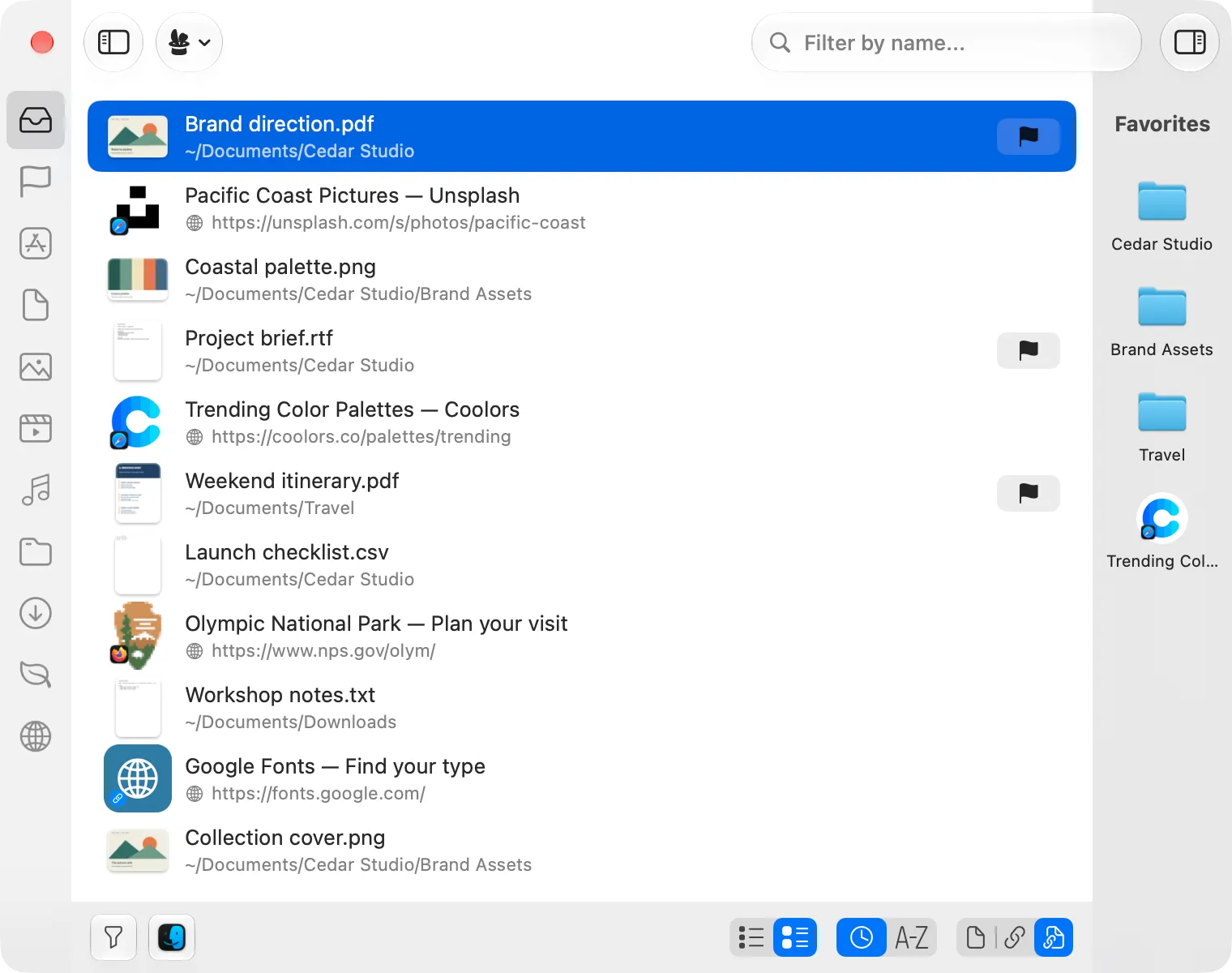Select Google Fonts — Find your type
Screen dimensions: 1232x973
coord(582,778)
